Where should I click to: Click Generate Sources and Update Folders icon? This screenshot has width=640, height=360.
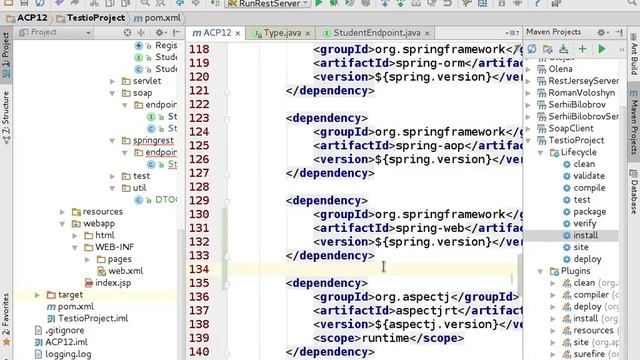click(547, 49)
